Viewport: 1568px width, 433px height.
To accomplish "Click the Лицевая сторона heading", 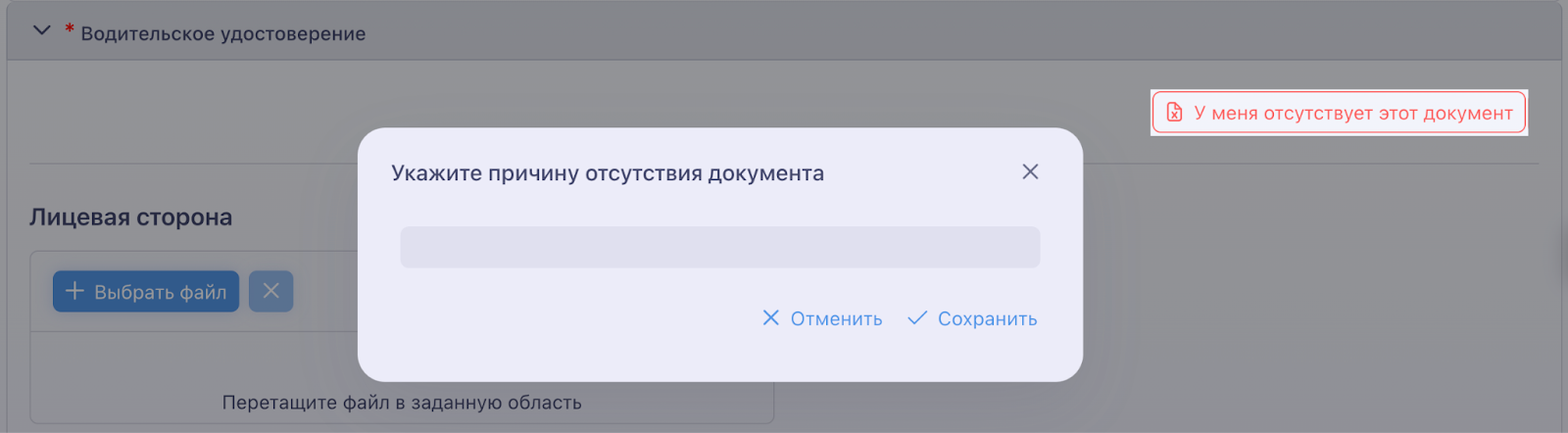I will coord(131,216).
